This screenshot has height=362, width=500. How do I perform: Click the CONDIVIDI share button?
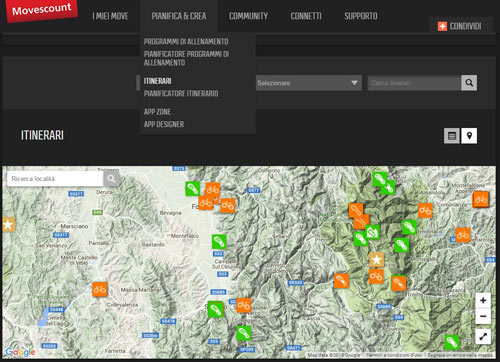click(x=460, y=26)
